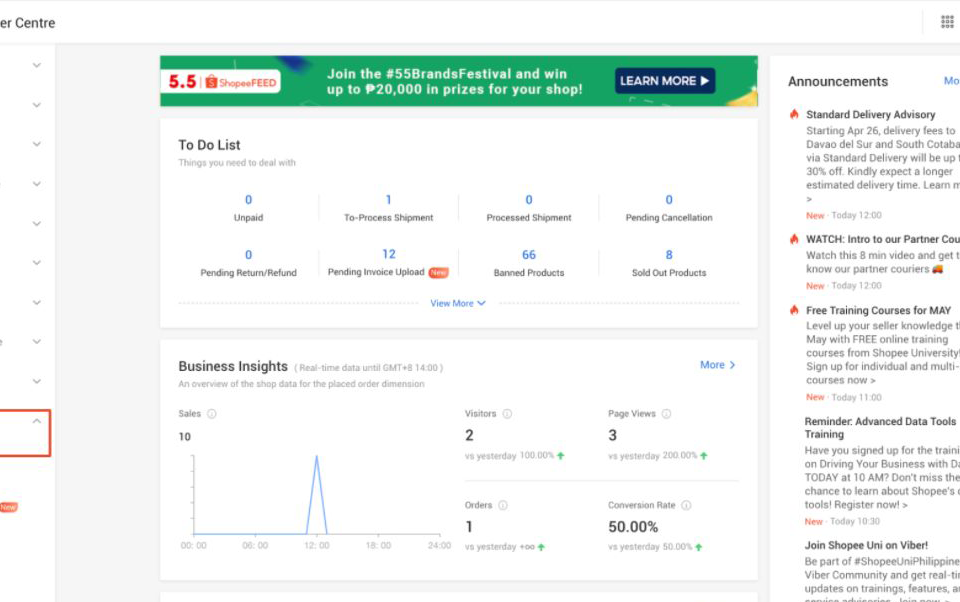The image size is (960, 602).
Task: Open the Orders info icon
Action: [x=505, y=505]
